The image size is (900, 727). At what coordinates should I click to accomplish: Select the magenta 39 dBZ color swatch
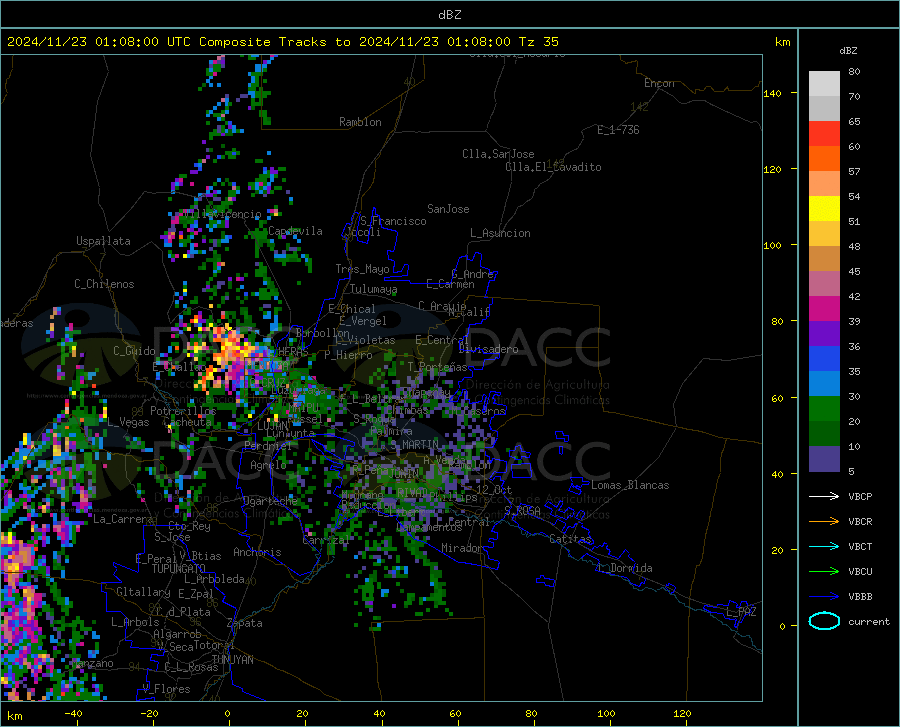824,309
